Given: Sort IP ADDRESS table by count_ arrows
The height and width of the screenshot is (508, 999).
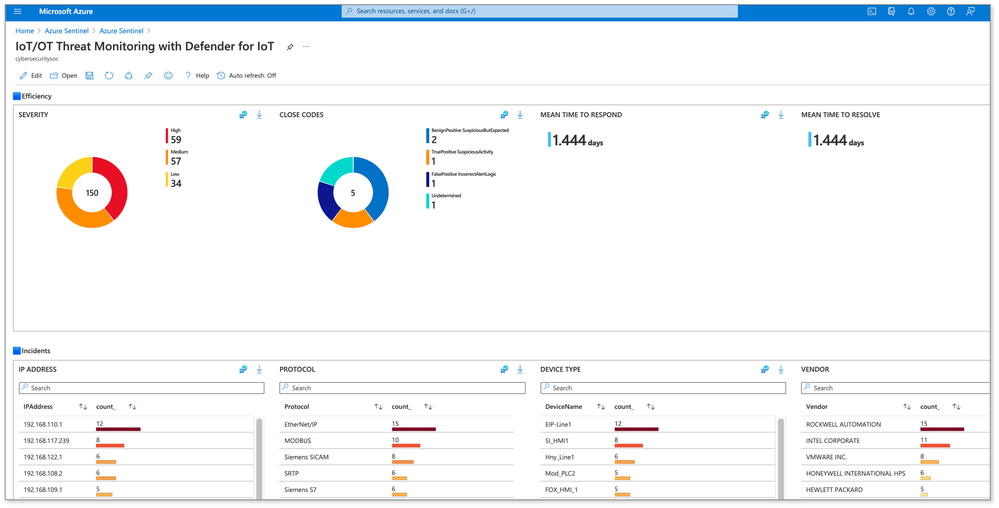Looking at the screenshot, I should click(x=133, y=407).
